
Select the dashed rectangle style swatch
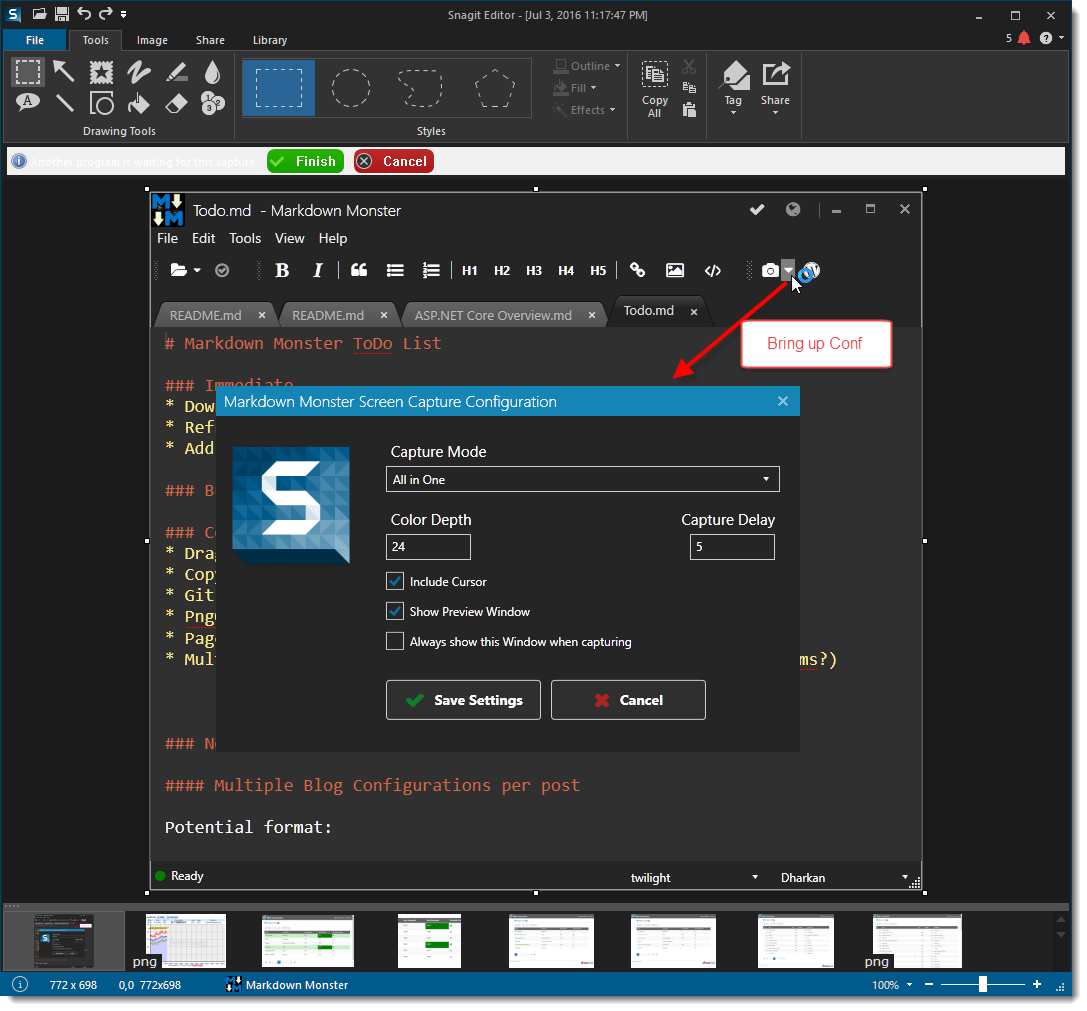coord(279,88)
